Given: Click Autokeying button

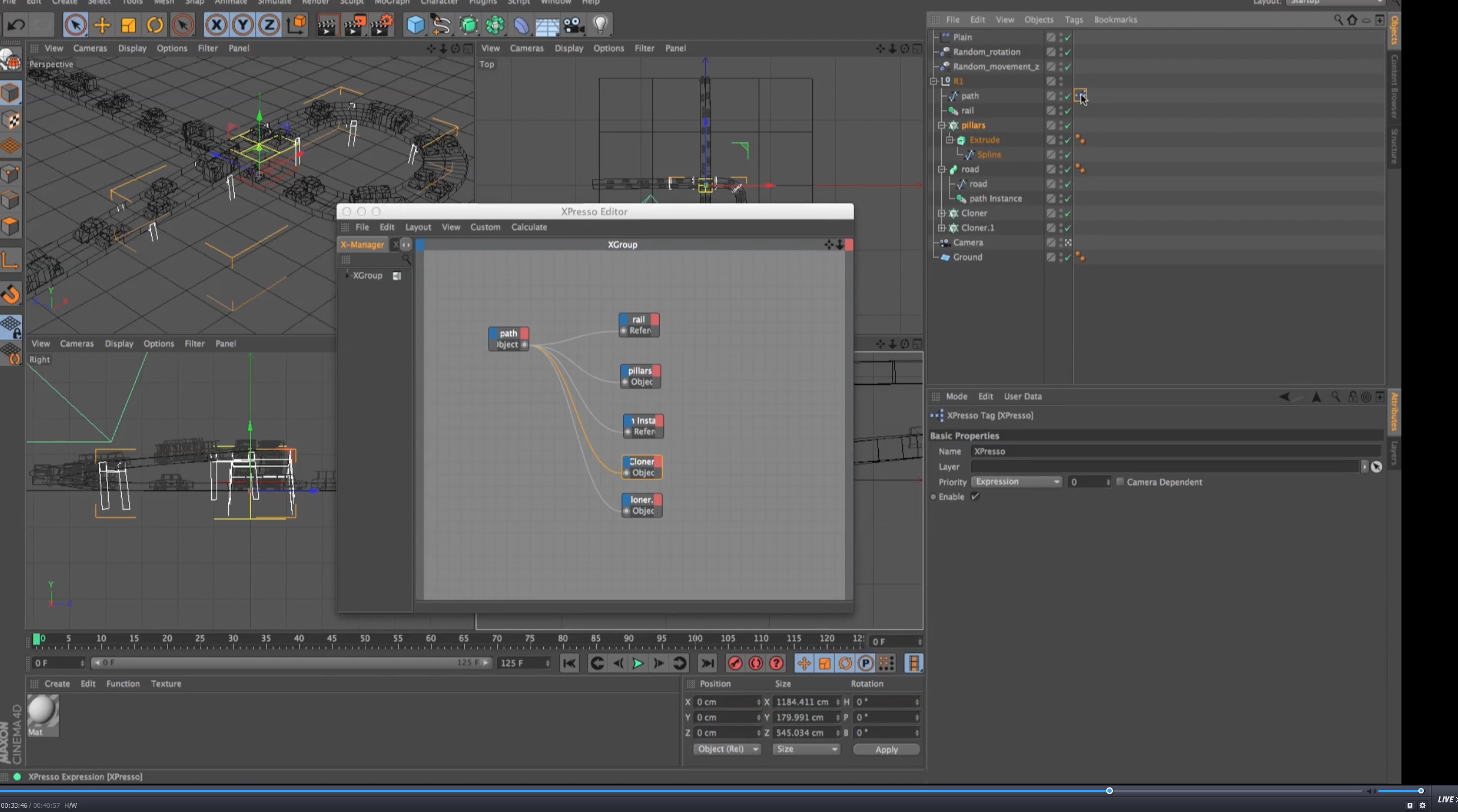Looking at the screenshot, I should [x=755, y=663].
